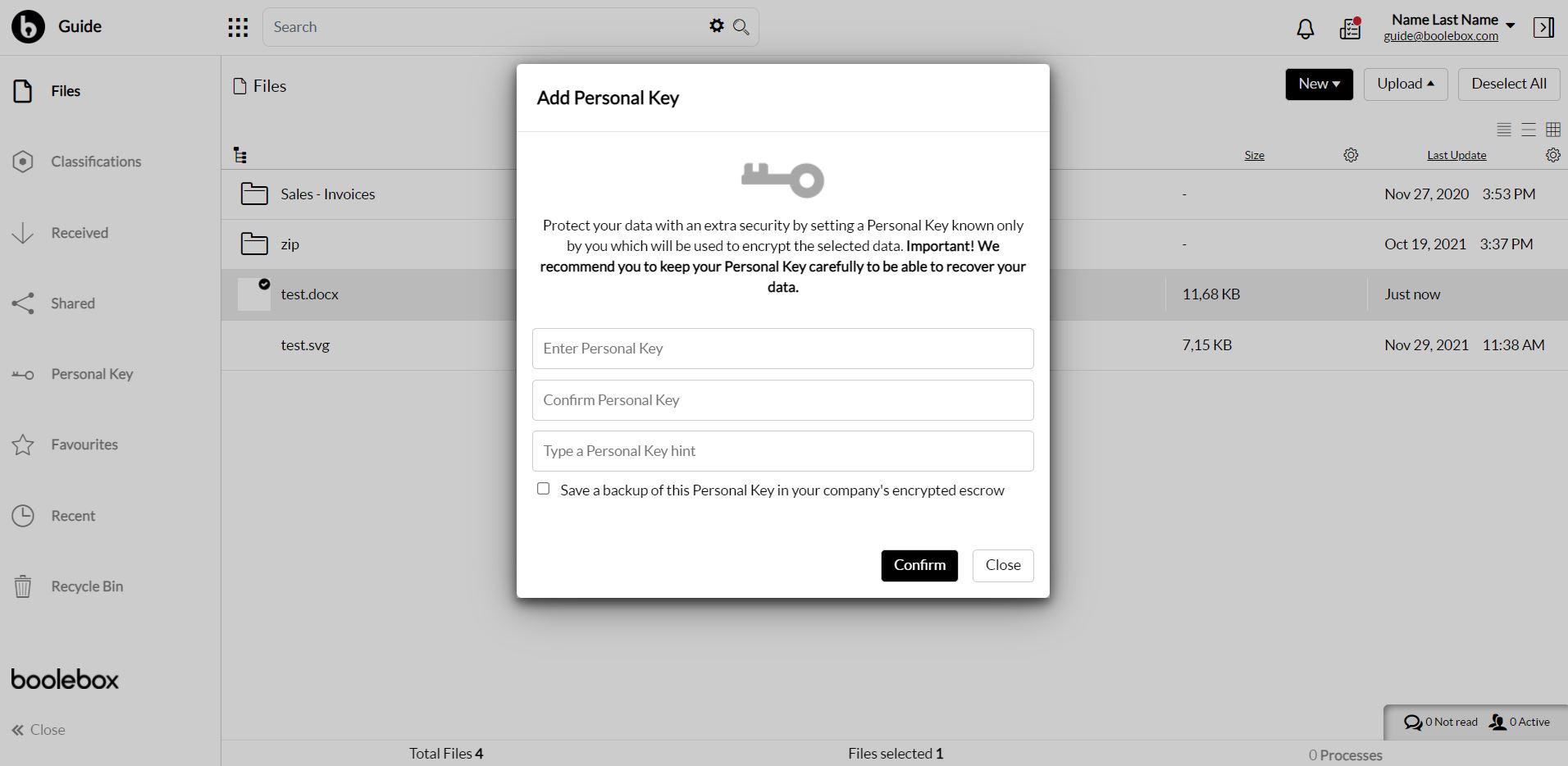
Task: Open the activity log icon with red dot
Action: [x=1350, y=29]
